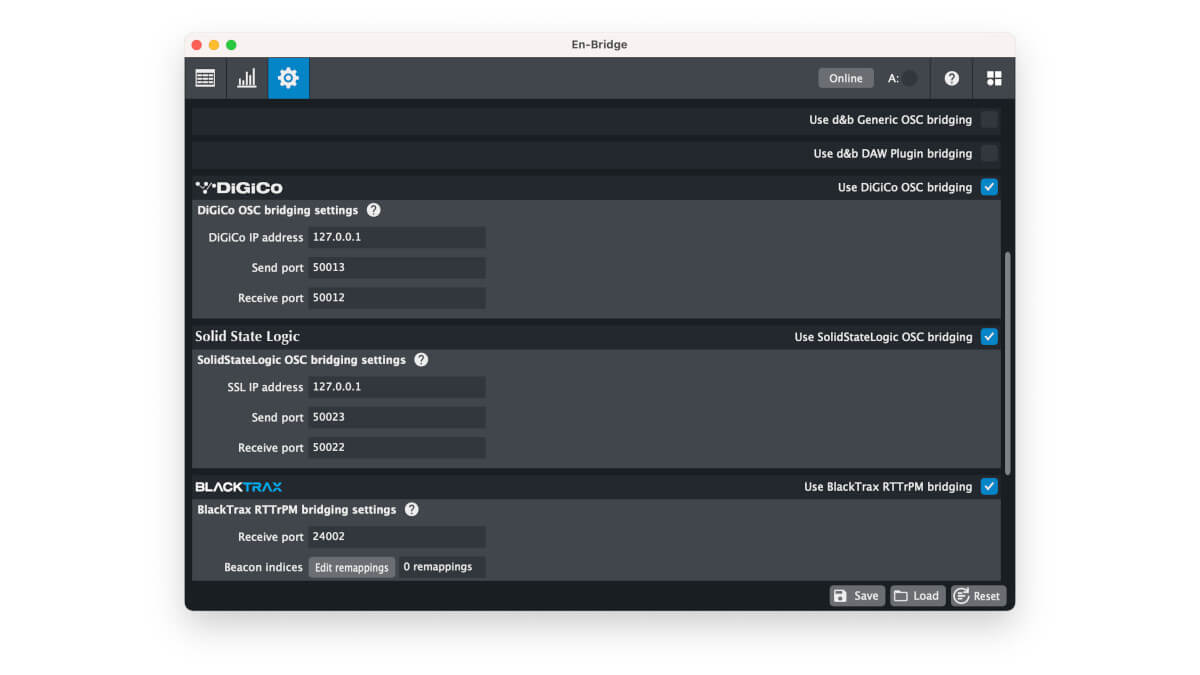Select the settings gear tab
The height and width of the screenshot is (675, 1200).
click(288, 78)
